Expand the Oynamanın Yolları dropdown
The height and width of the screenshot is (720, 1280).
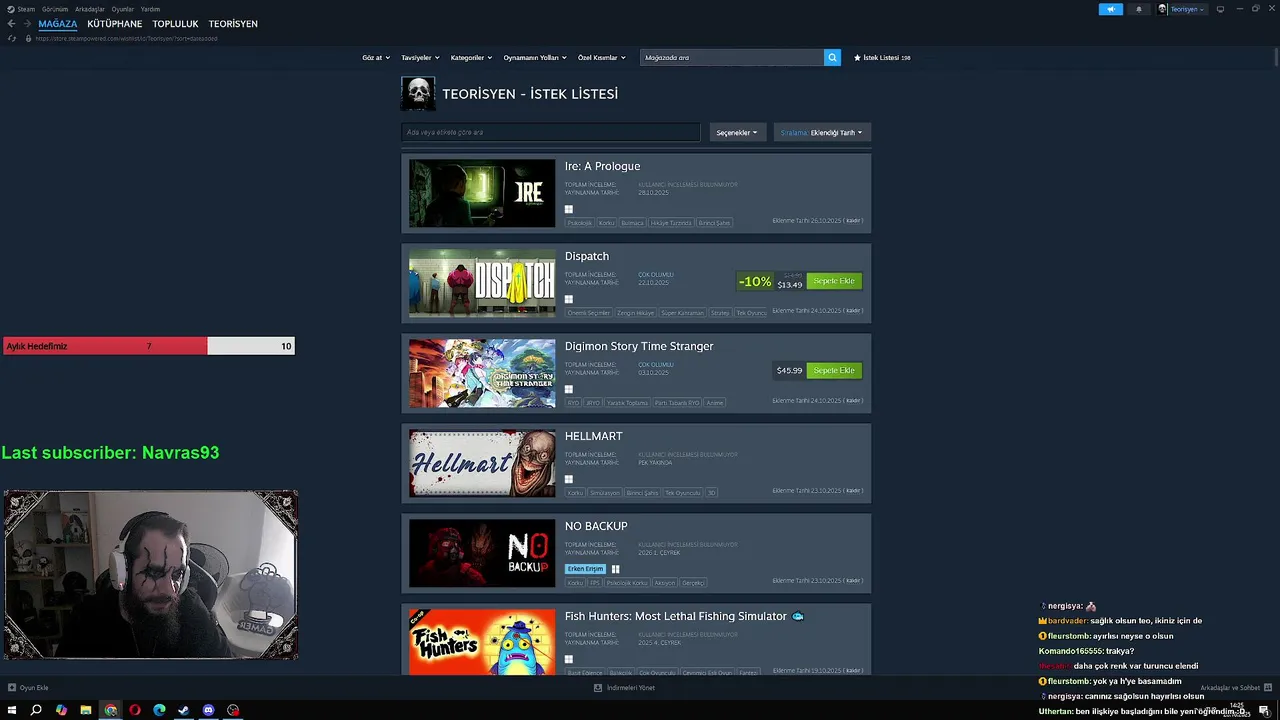[535, 58]
